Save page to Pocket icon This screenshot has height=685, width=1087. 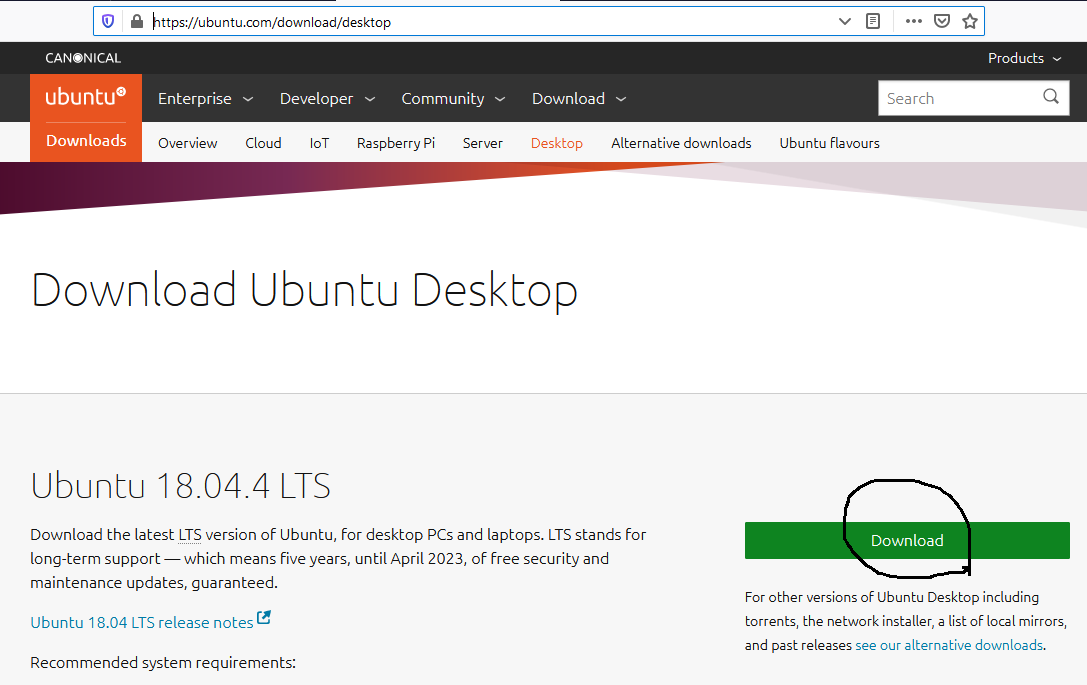(x=941, y=21)
